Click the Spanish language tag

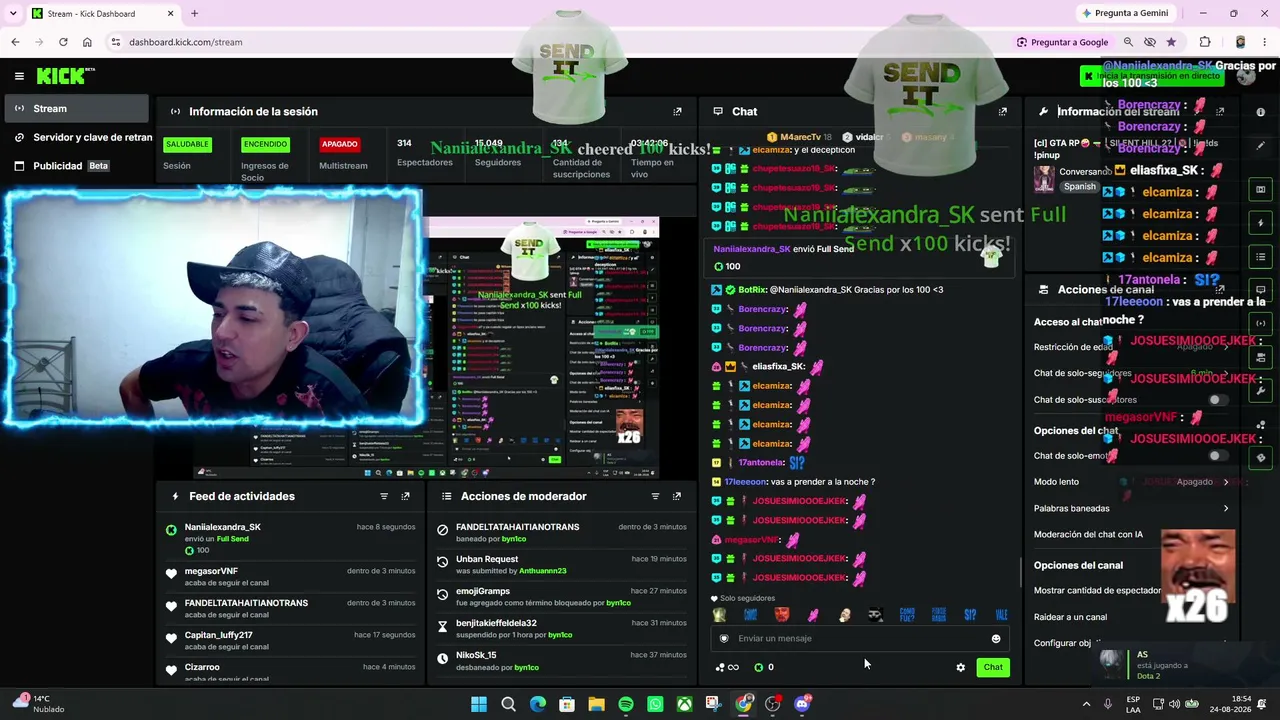[1079, 186]
